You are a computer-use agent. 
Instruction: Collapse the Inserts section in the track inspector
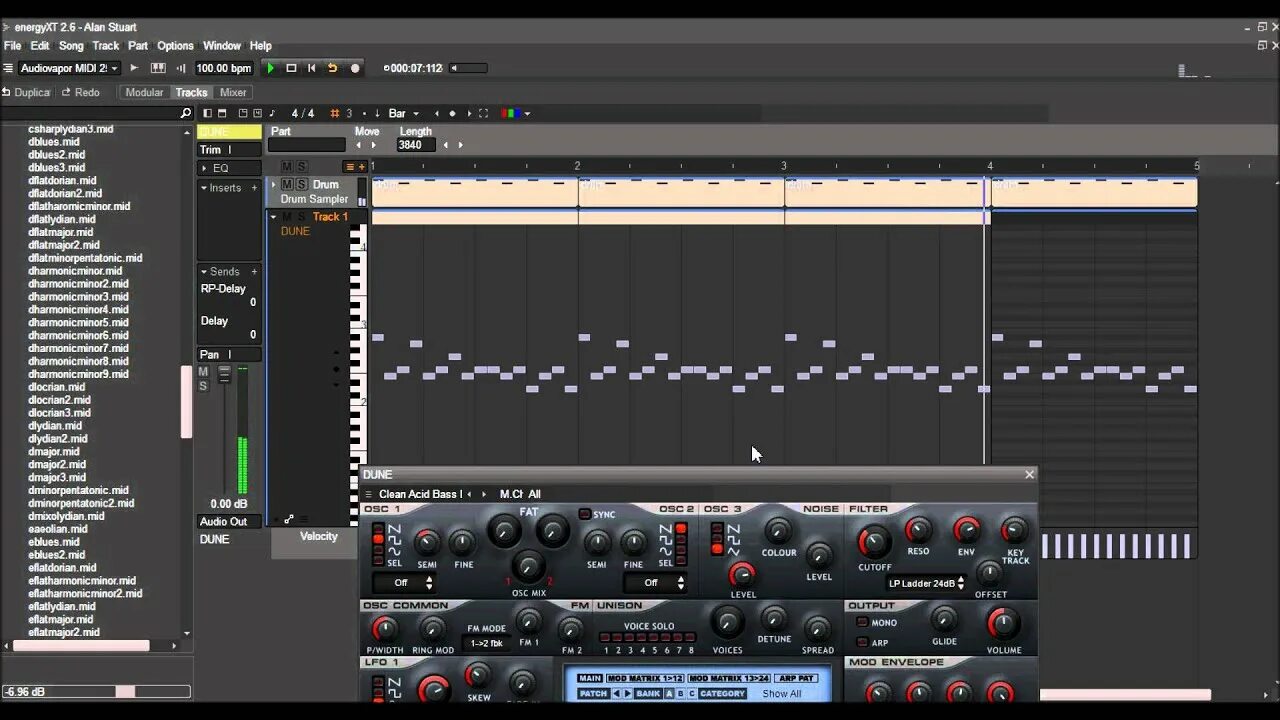coord(205,188)
